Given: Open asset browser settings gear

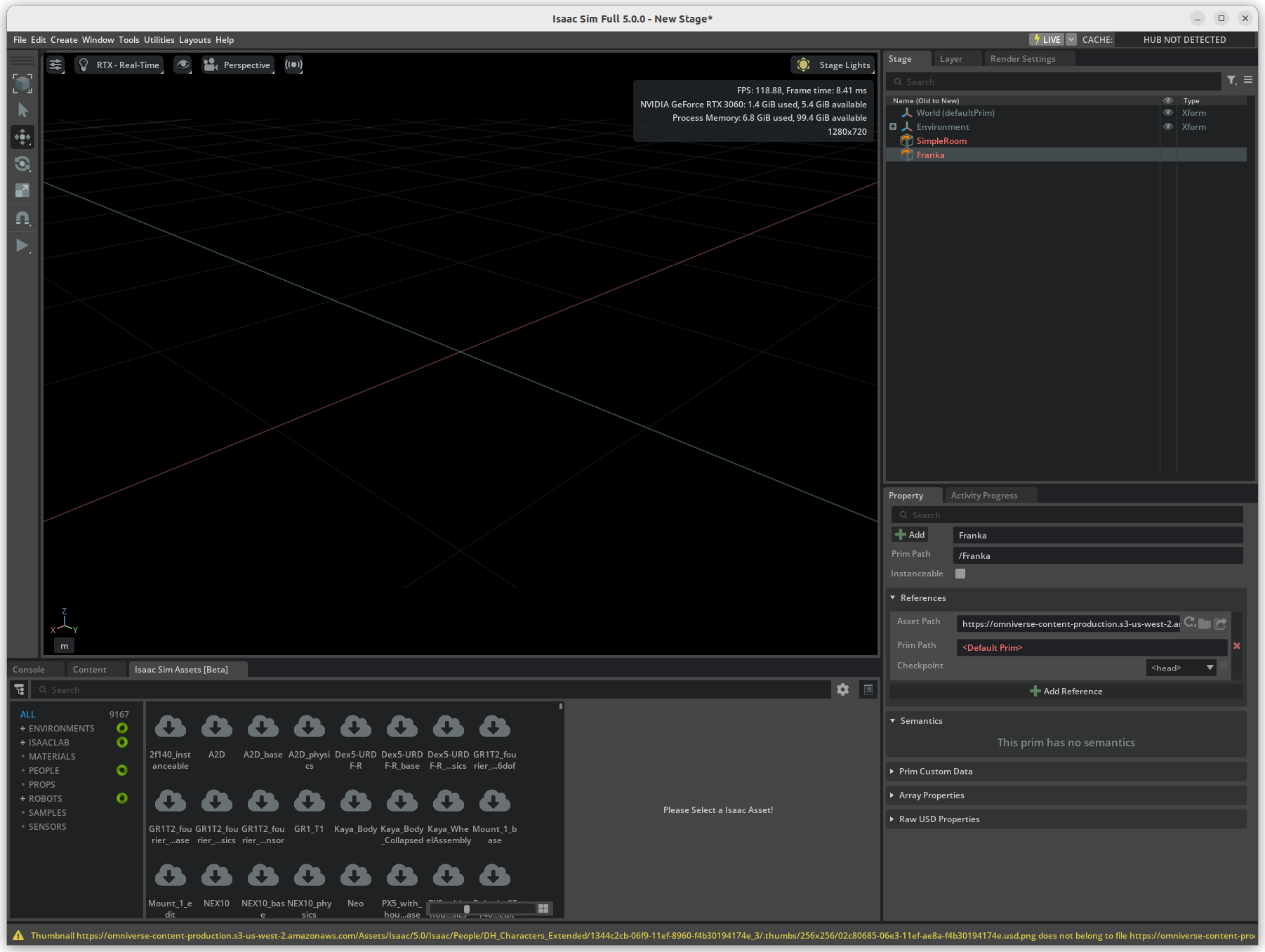Looking at the screenshot, I should (842, 689).
